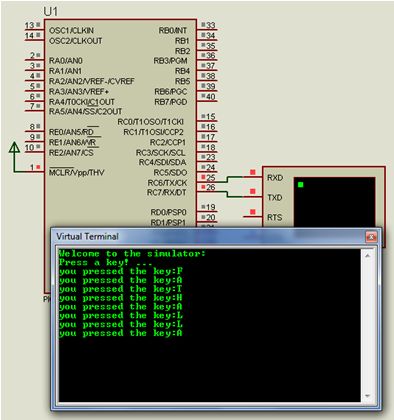Click pin 1 MCLR/Vpp/THV

pos(34,167)
